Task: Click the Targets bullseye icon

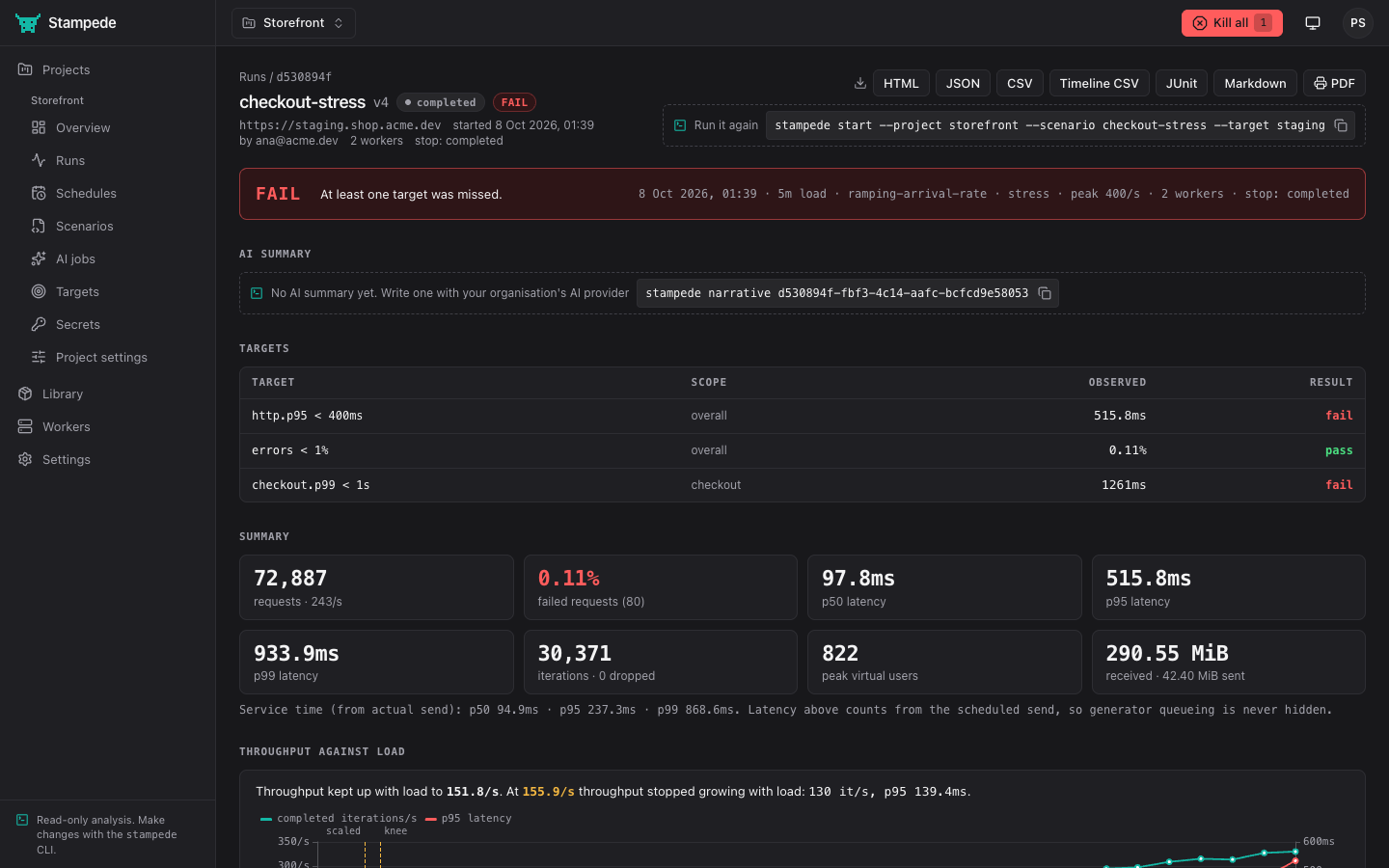Action: point(39,291)
